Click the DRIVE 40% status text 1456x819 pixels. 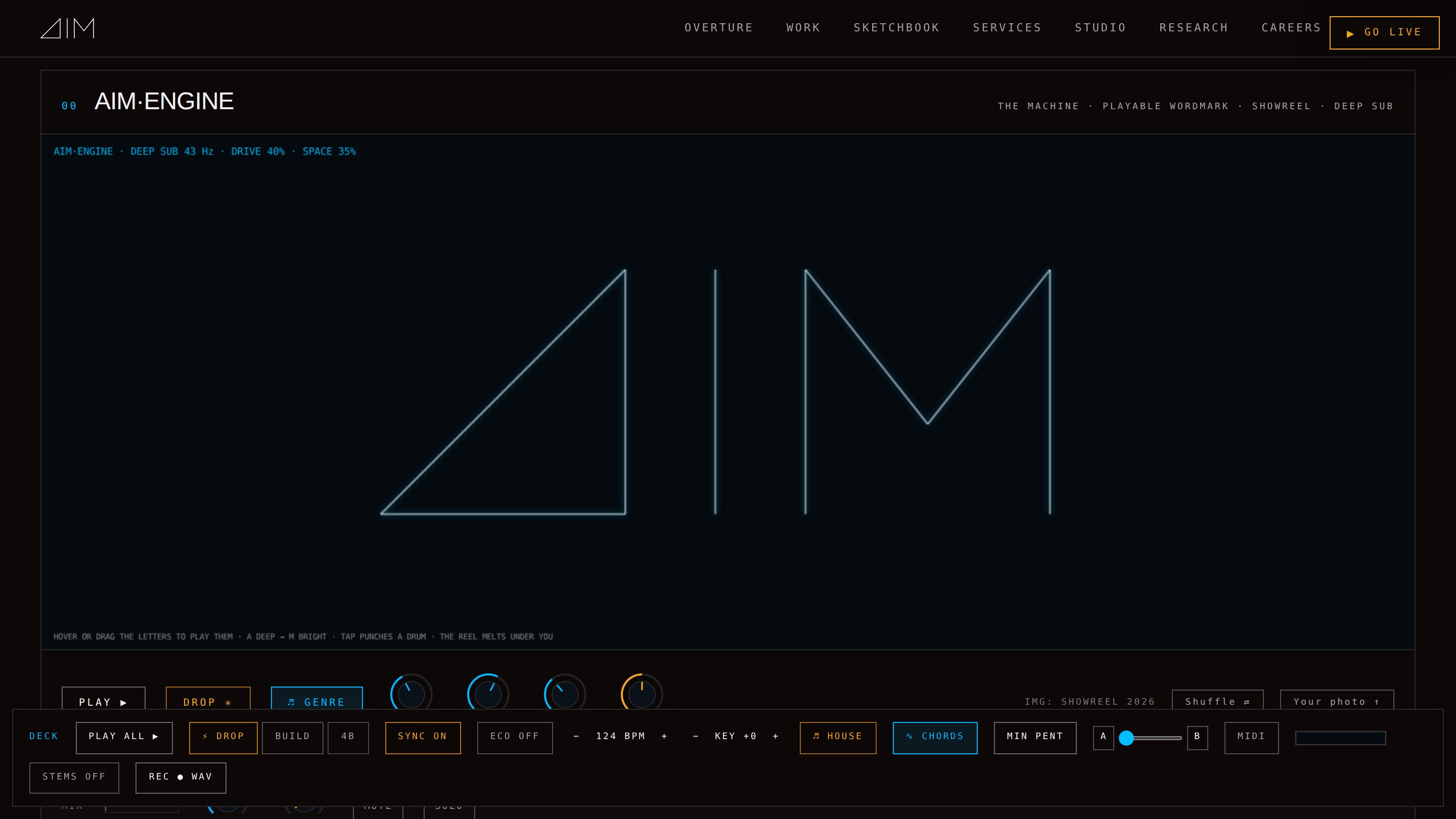tap(258, 152)
